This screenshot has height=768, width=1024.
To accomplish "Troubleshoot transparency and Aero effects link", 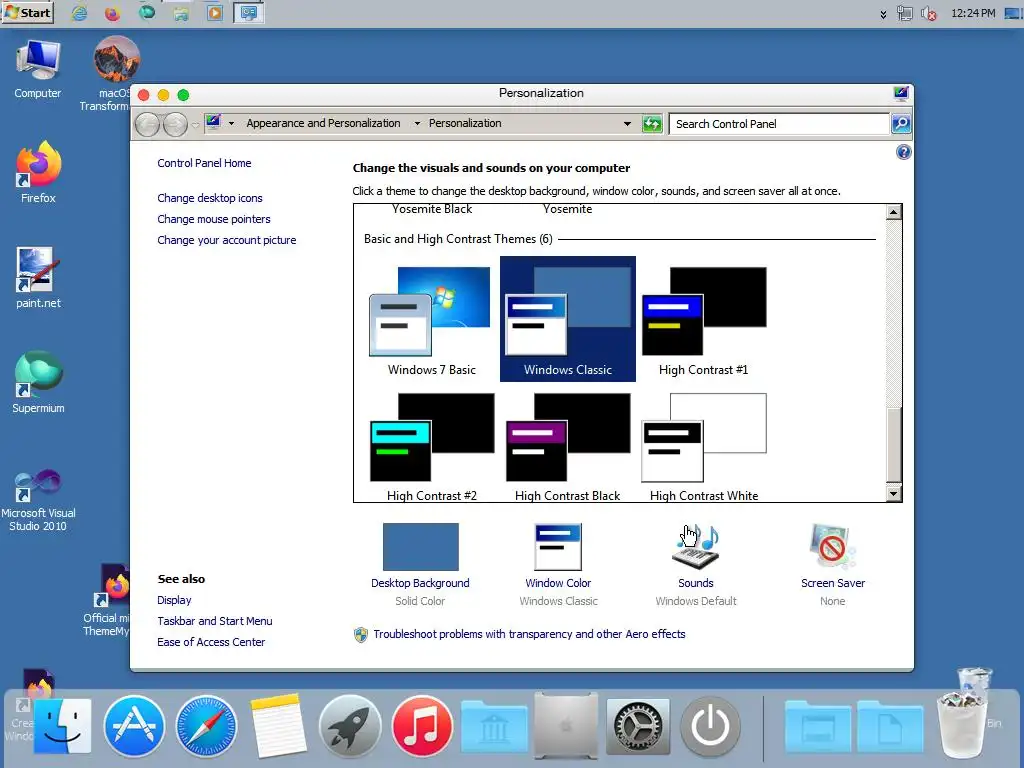I will (529, 634).
